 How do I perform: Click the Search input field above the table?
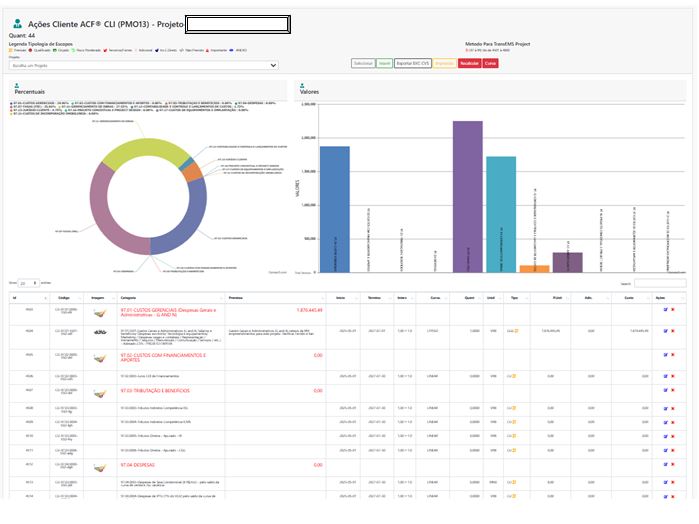tap(660, 283)
